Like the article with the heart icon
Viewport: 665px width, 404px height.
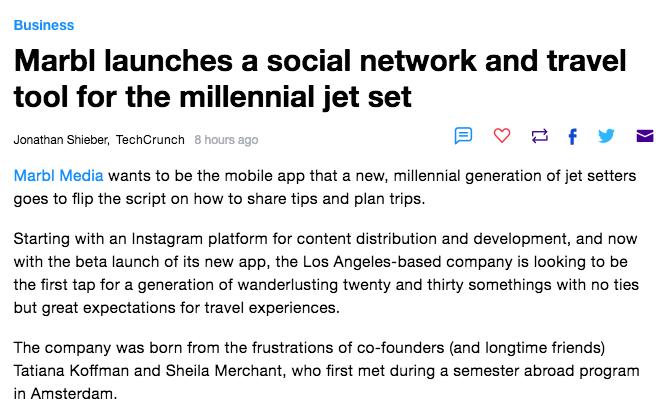tap(502, 136)
